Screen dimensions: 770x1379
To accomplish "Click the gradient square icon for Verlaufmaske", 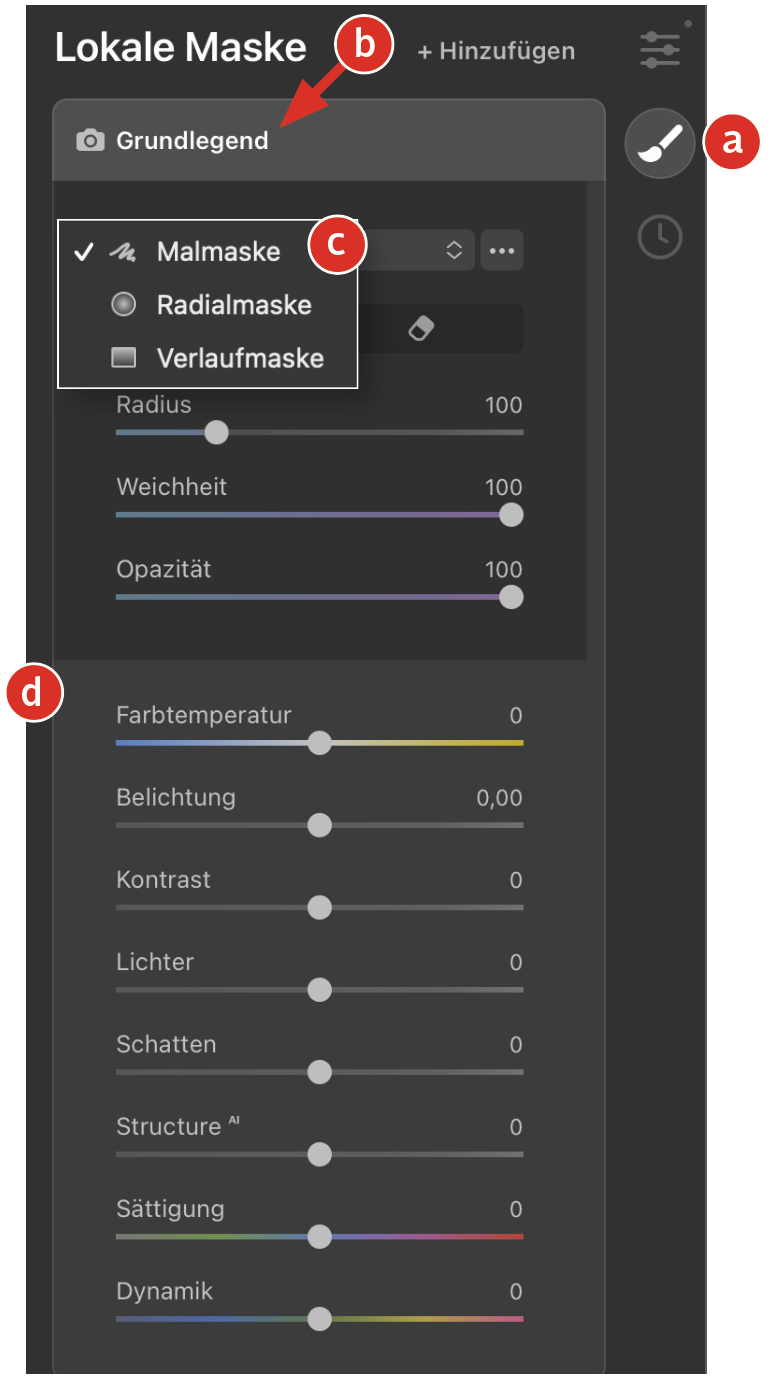I will click(123, 358).
